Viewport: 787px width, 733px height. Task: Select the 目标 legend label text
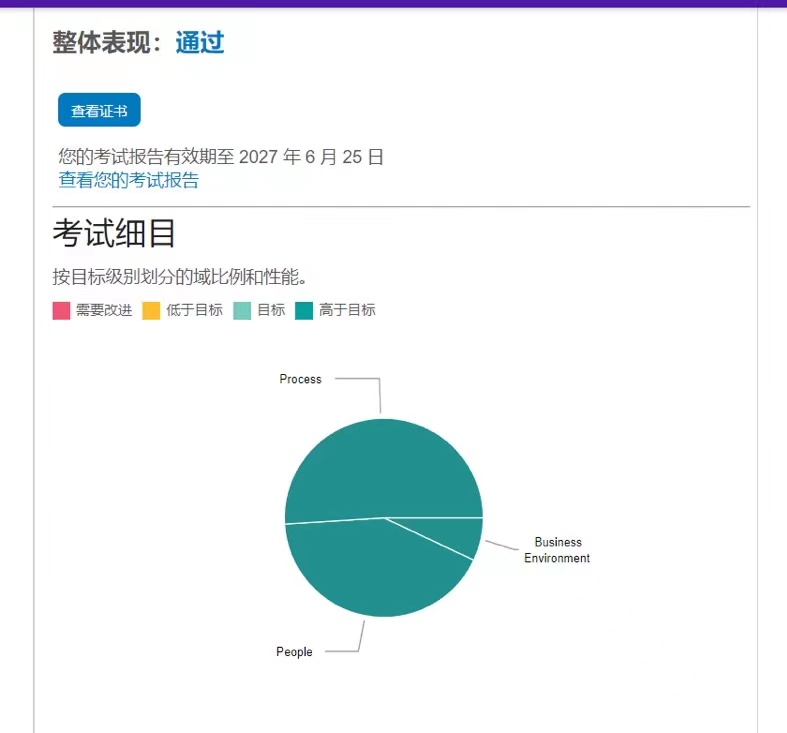click(271, 311)
